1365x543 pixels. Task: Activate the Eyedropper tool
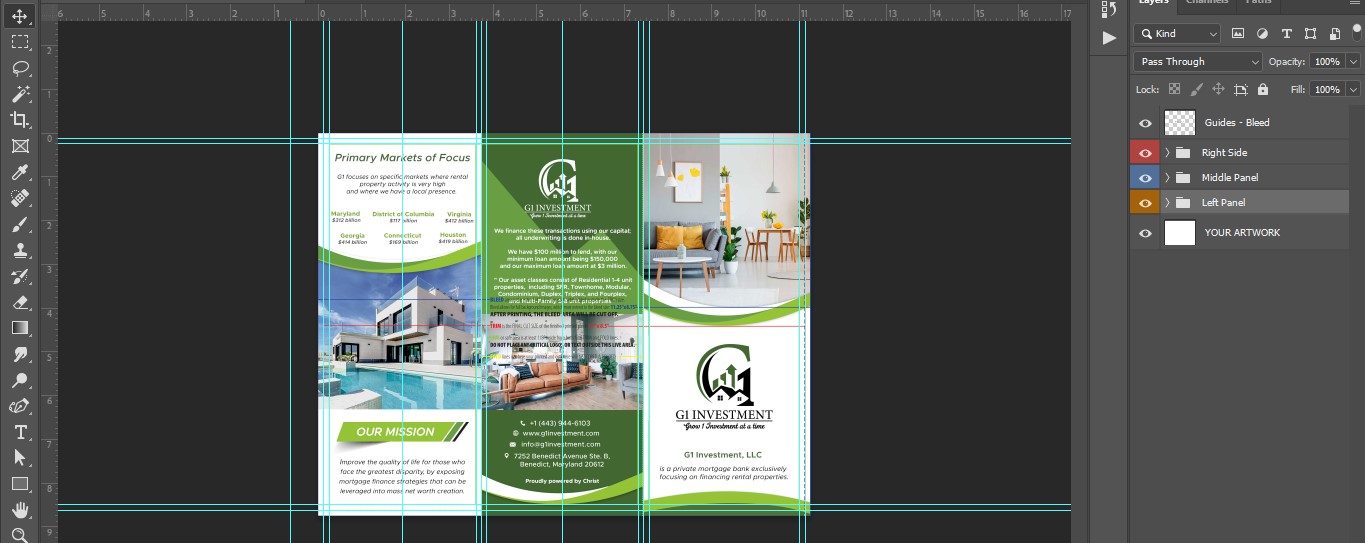tap(19, 172)
